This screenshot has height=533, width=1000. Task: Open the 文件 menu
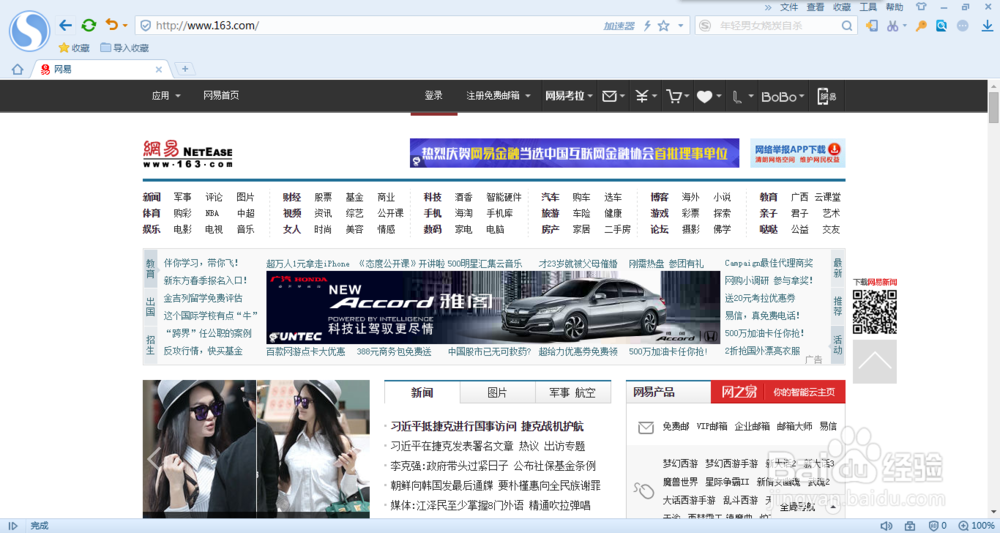[789, 7]
